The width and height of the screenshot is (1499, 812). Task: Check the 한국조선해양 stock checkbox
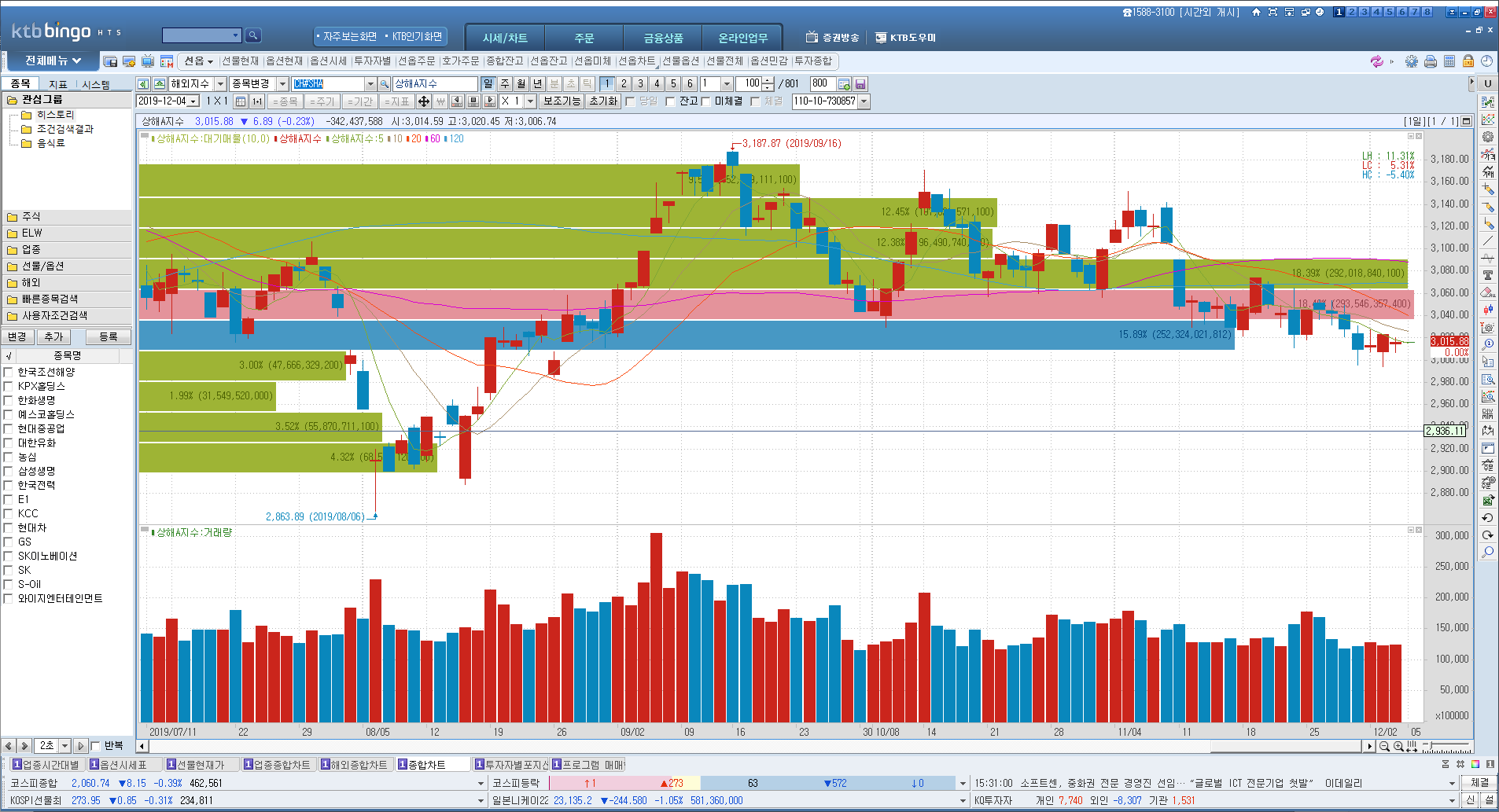pyautogui.click(x=9, y=372)
